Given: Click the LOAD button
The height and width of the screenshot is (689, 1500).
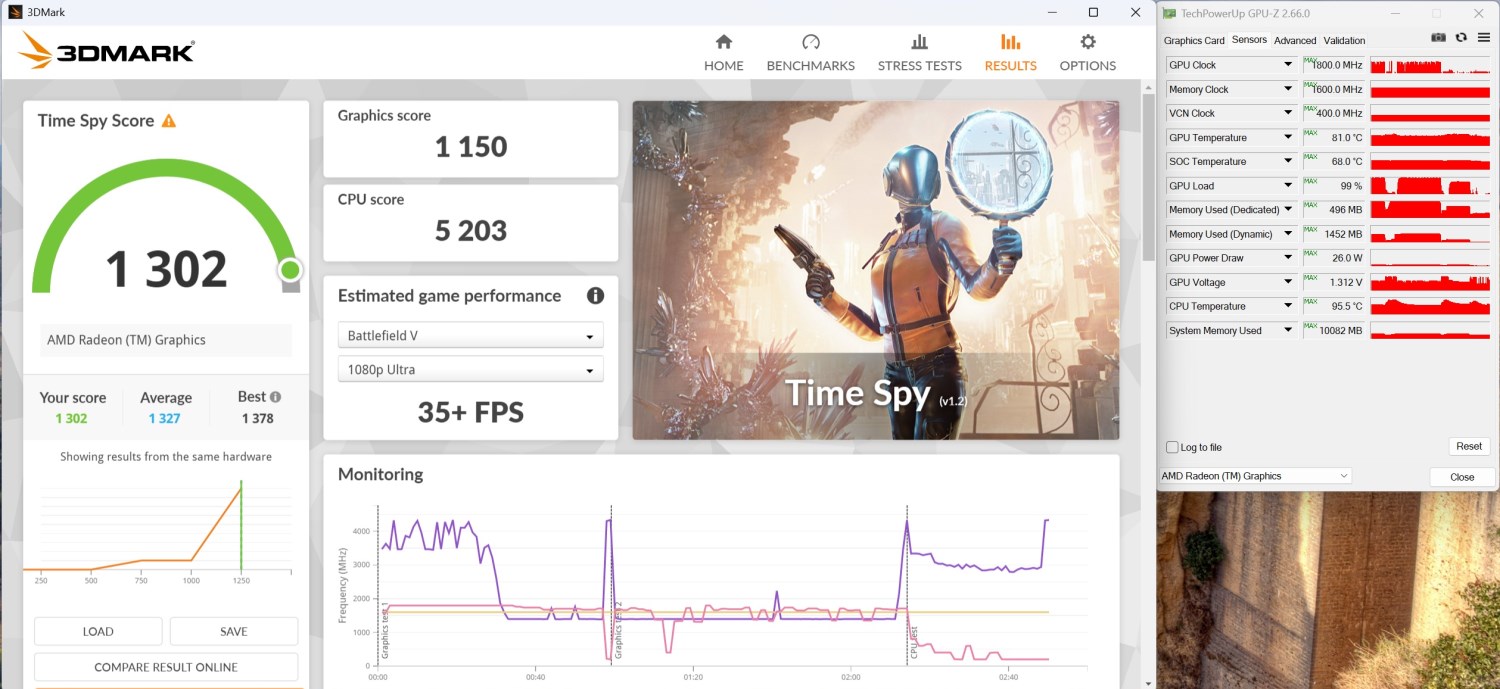Looking at the screenshot, I should [x=98, y=631].
